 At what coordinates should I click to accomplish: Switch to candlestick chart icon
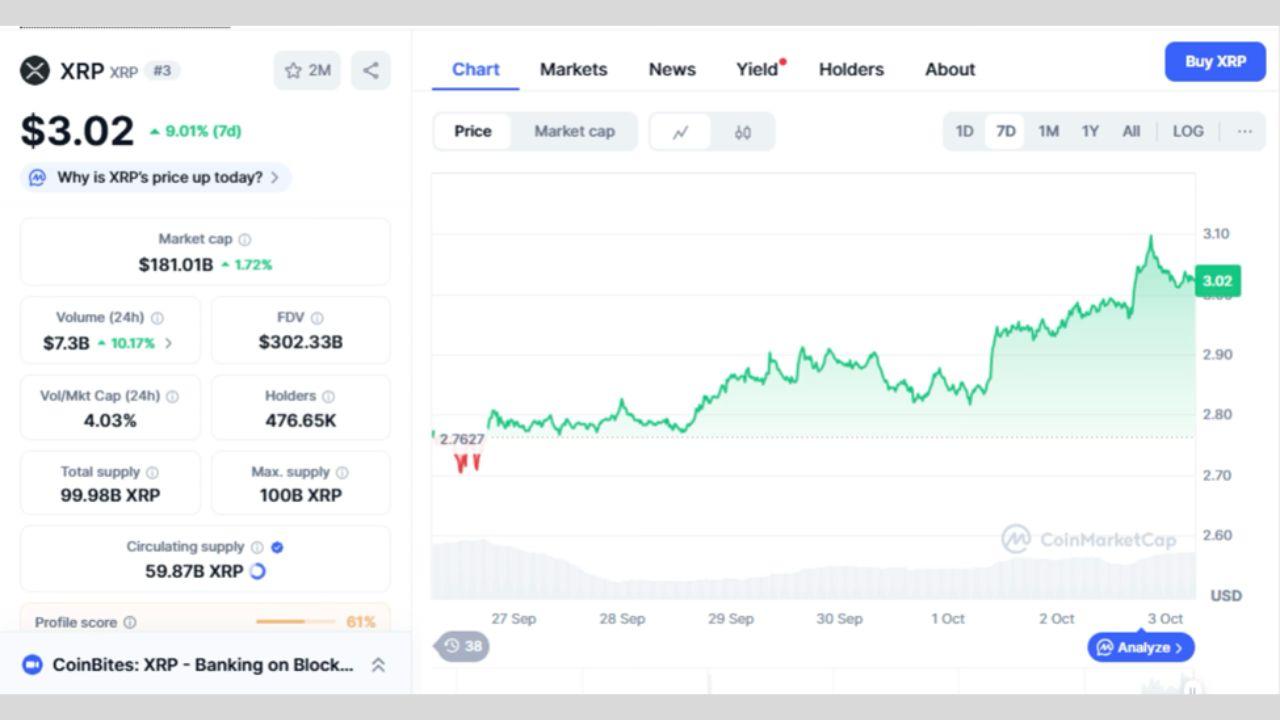tap(742, 132)
